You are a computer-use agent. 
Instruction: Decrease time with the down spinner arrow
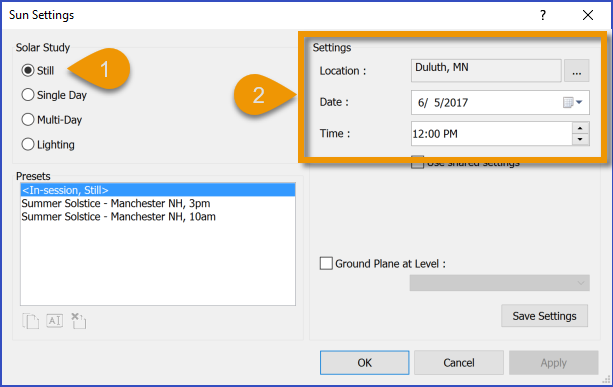[581, 139]
